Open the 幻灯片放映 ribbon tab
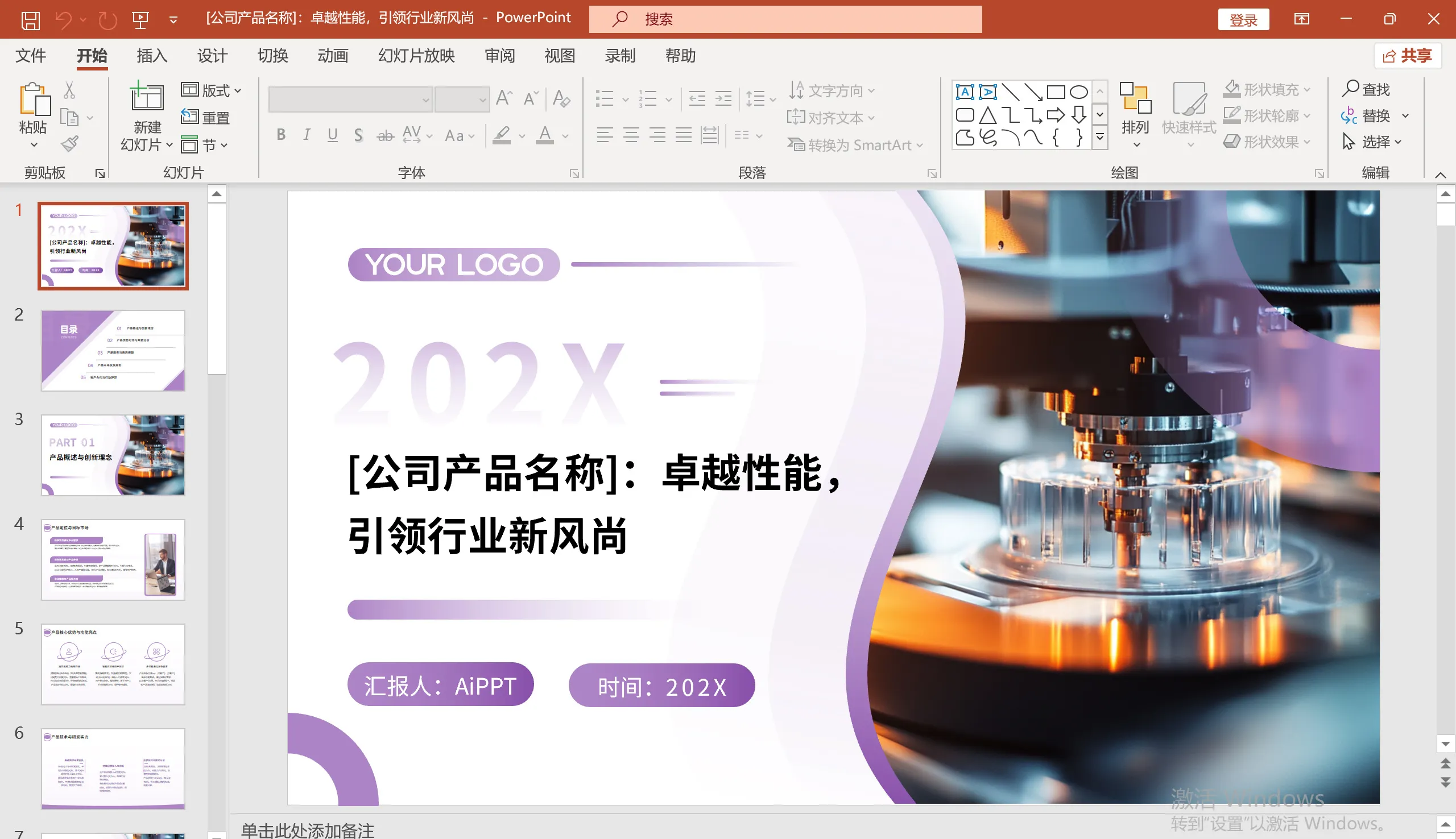Image resolution: width=1456 pixels, height=839 pixels. [x=415, y=56]
